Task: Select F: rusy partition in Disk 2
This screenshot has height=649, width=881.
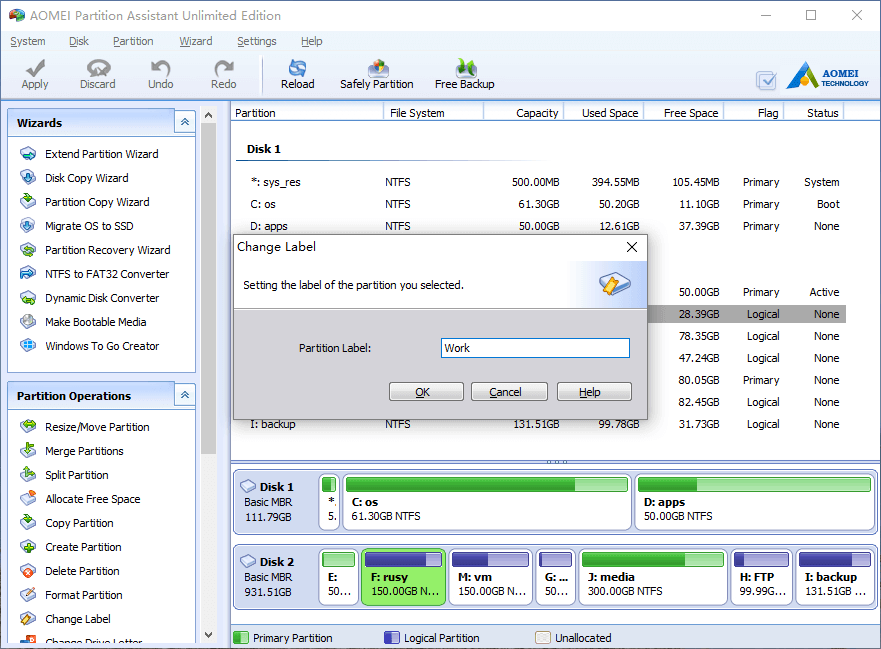Action: pyautogui.click(x=403, y=577)
